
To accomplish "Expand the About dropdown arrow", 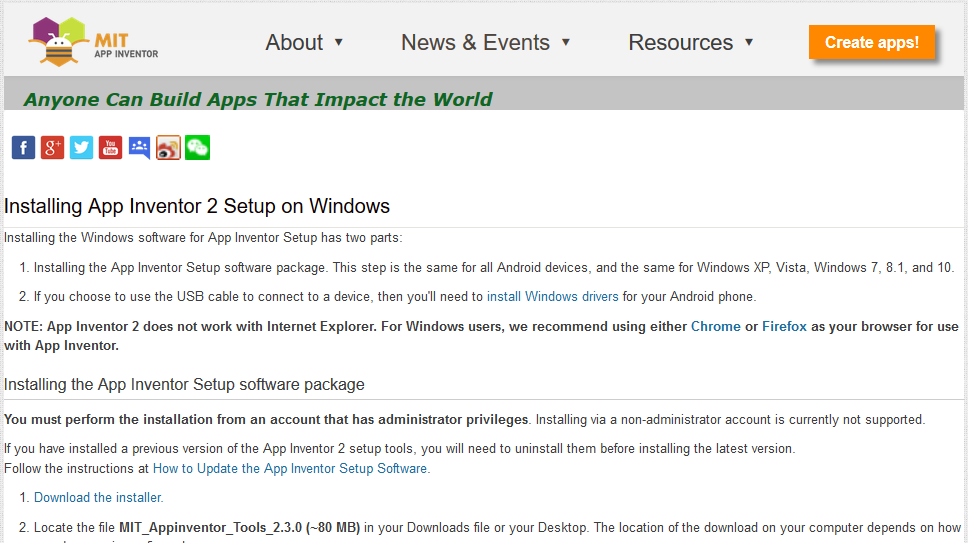I will (339, 42).
